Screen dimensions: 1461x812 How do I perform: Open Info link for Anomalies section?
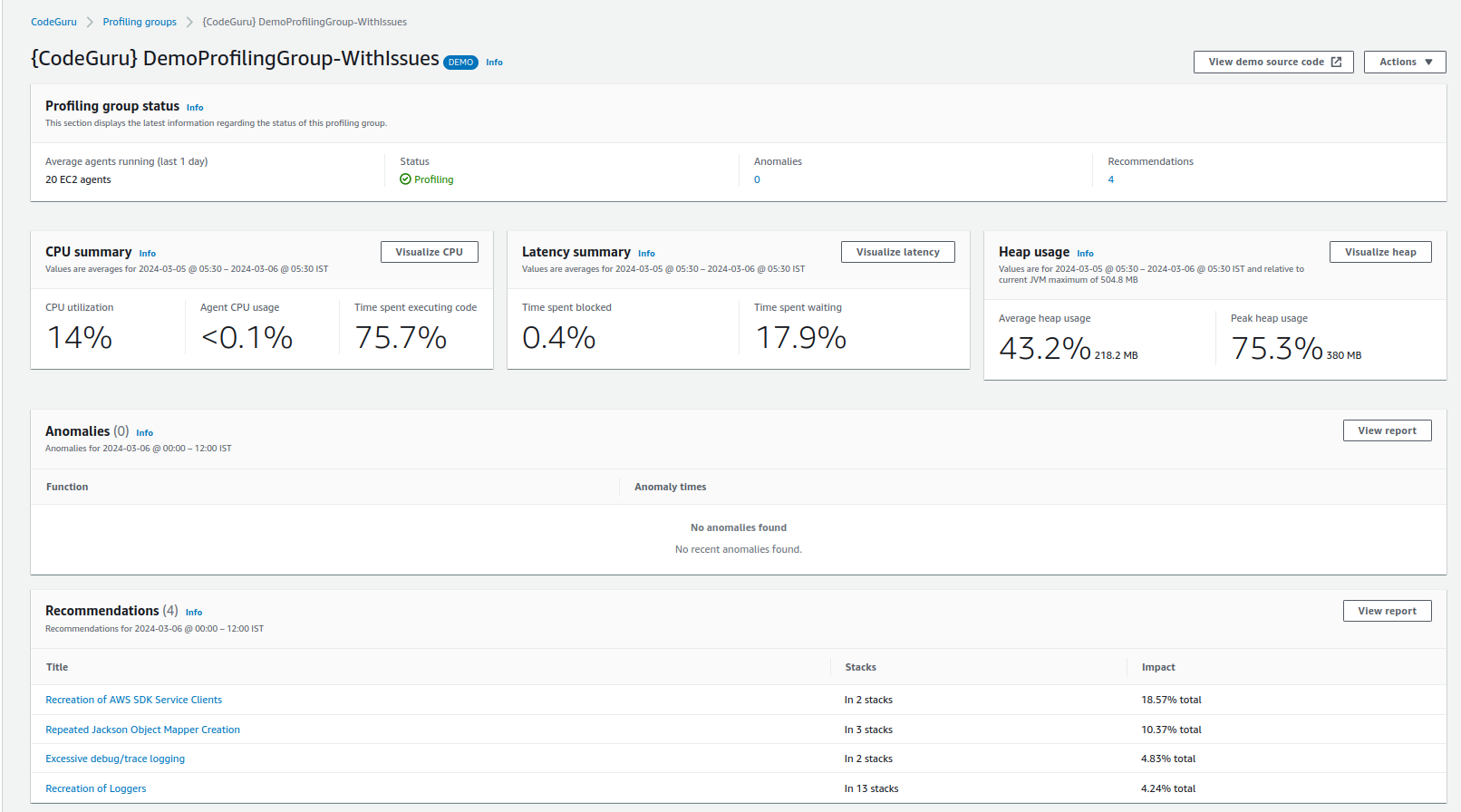(145, 433)
